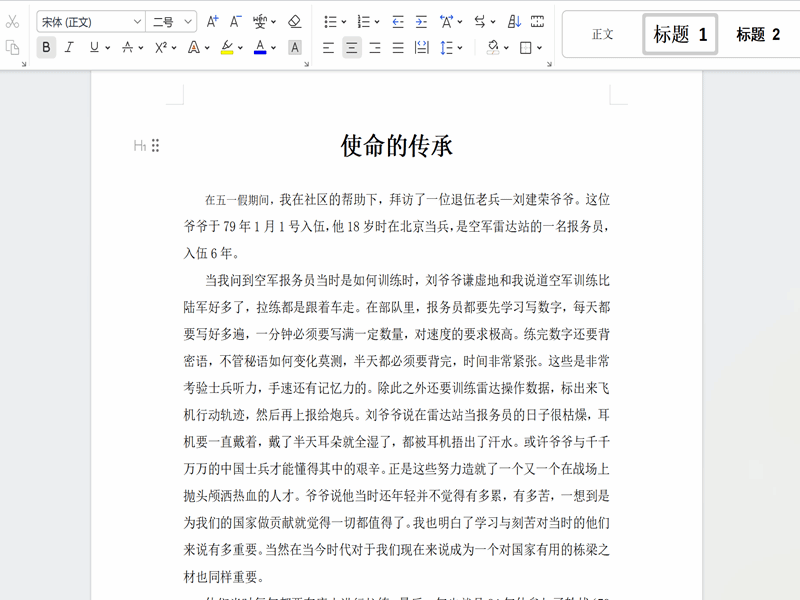The height and width of the screenshot is (600, 800).
Task: Click the Cut scissors icon
Action: click(12, 21)
